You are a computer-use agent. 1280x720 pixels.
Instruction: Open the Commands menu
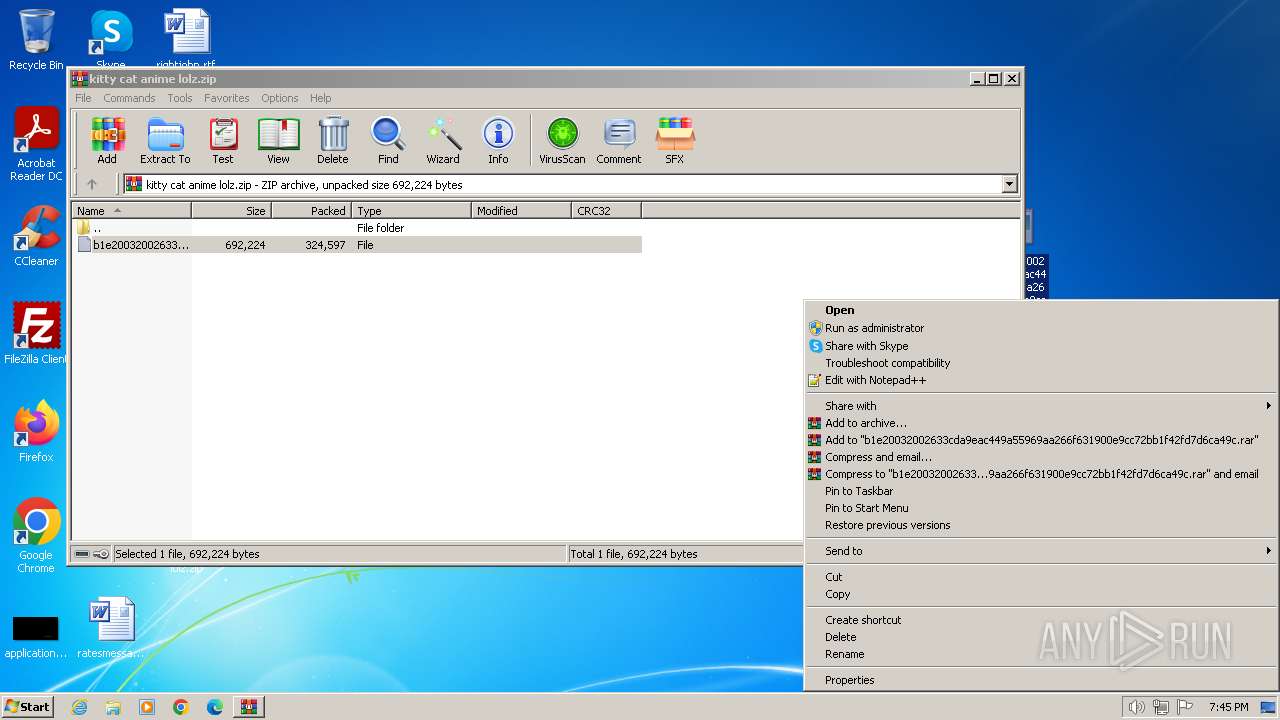(129, 98)
